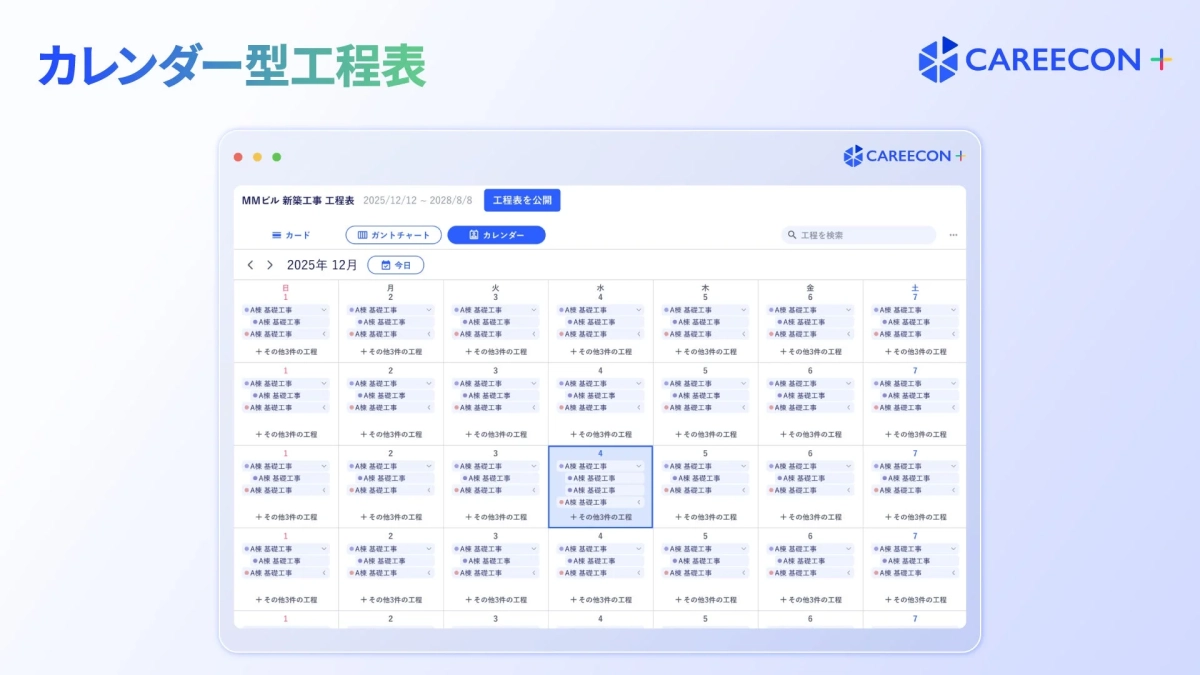The width and height of the screenshot is (1200, 675).
Task: Select the カード view icon
Action: point(276,234)
